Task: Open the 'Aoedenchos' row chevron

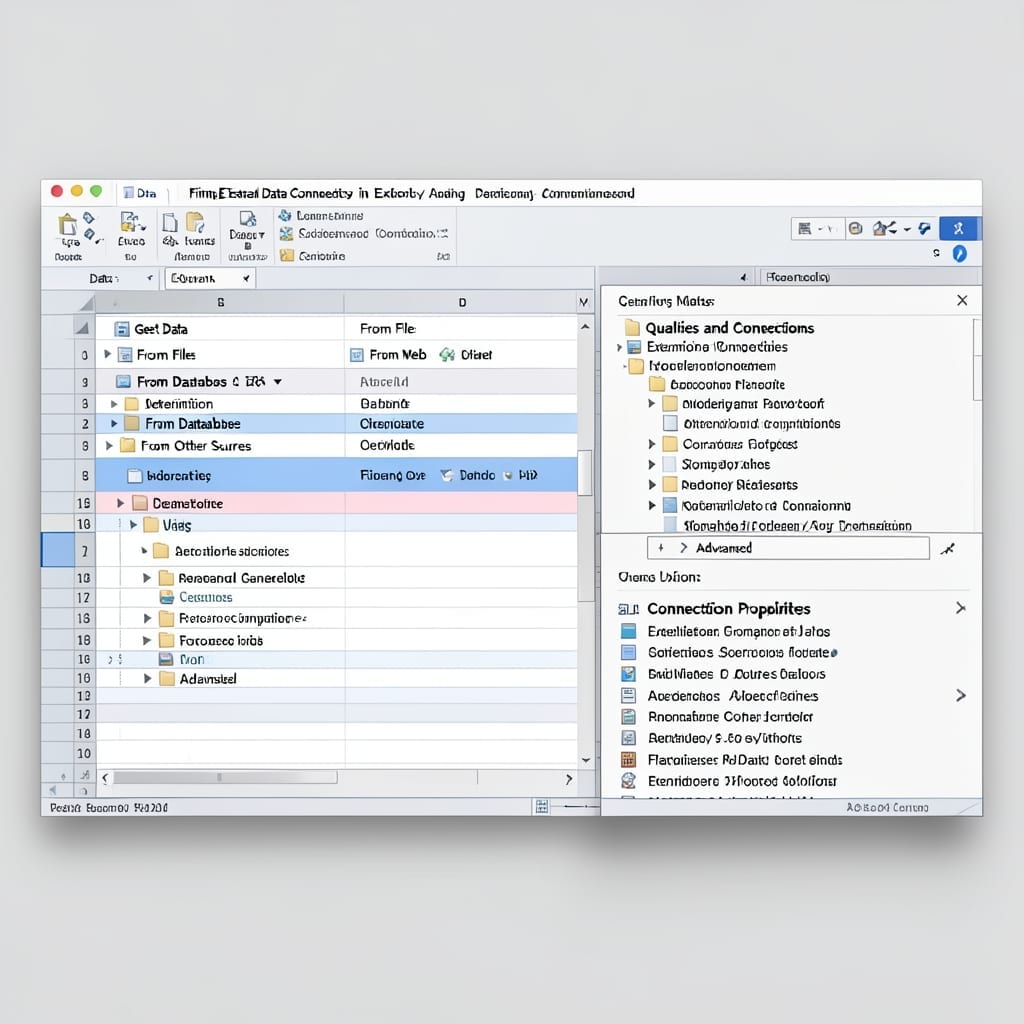Action: (960, 696)
